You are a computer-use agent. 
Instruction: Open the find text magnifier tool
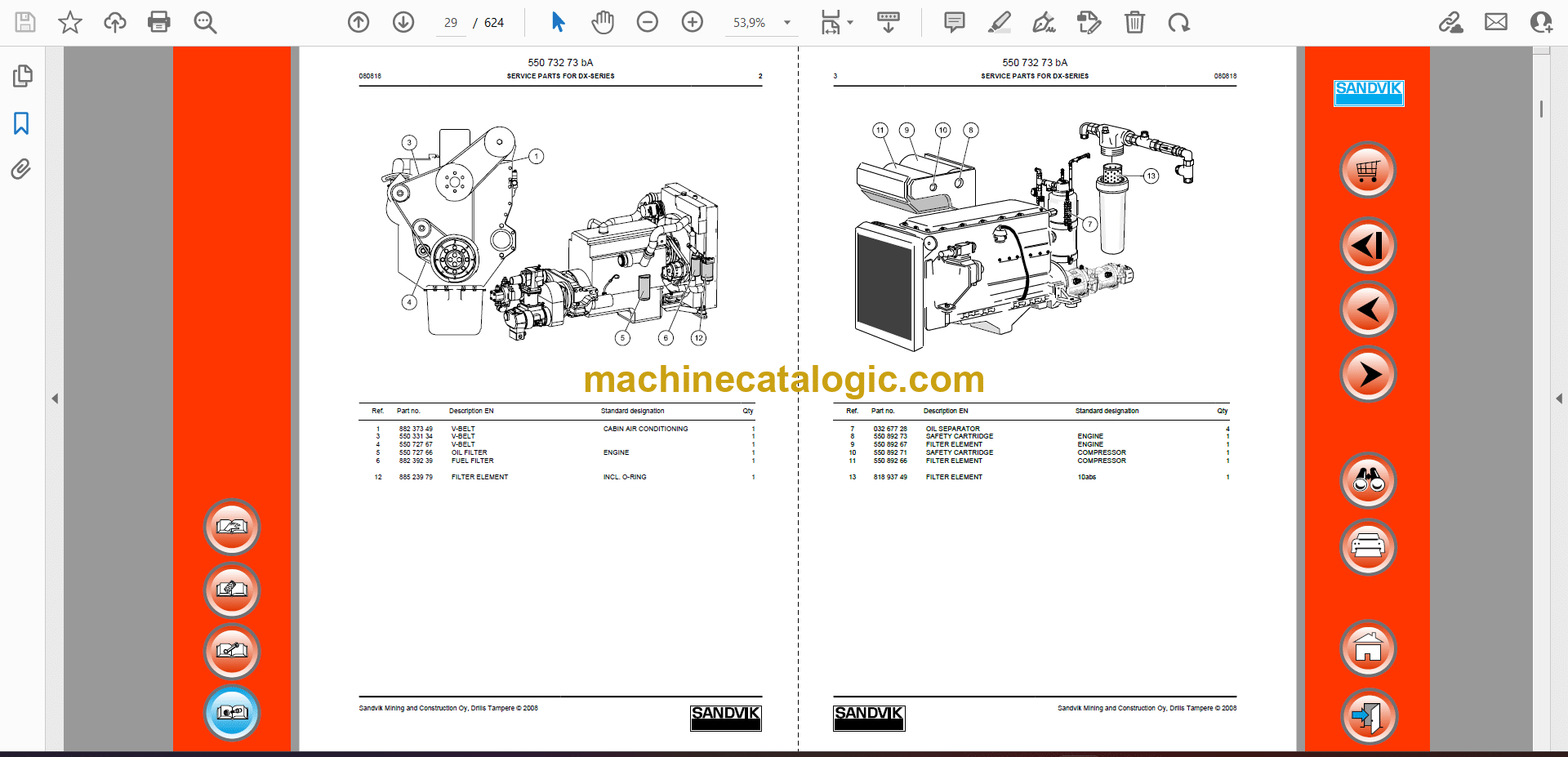click(205, 22)
